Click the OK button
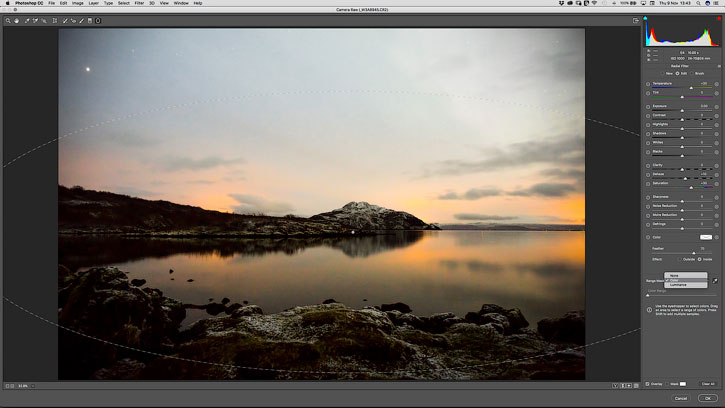The image size is (725, 408). click(707, 398)
